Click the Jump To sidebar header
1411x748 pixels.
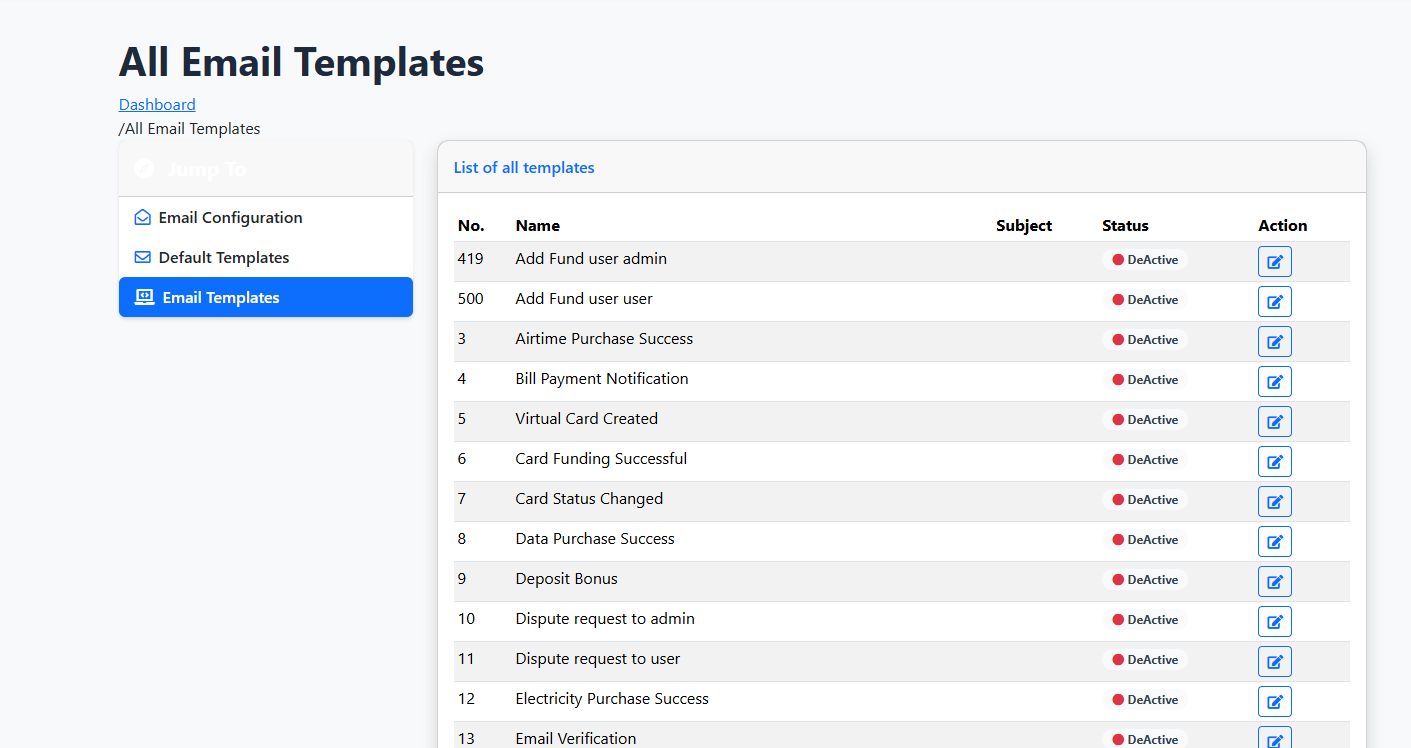point(206,169)
